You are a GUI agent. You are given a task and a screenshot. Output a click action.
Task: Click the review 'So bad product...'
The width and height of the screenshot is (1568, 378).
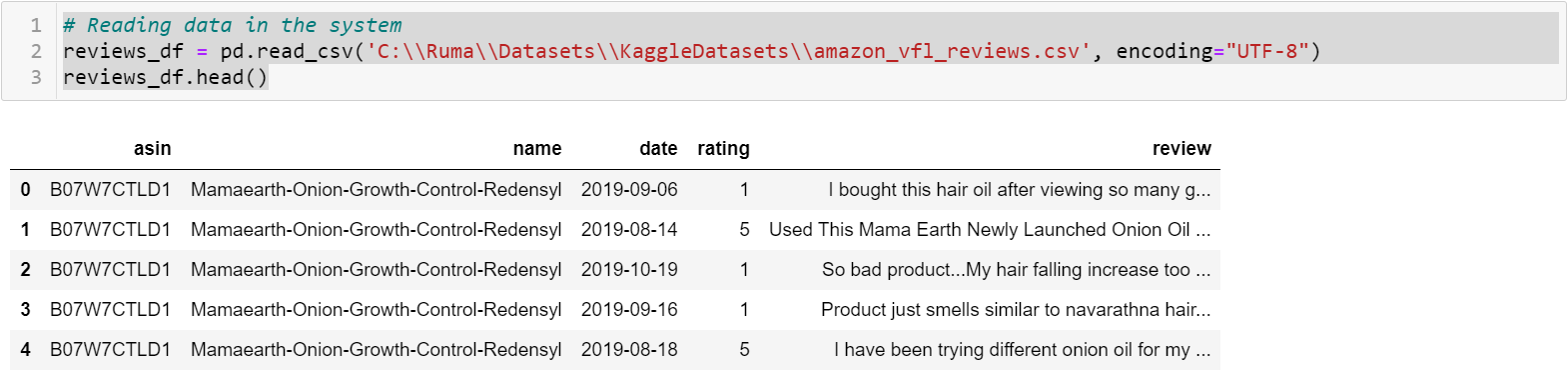point(1016,269)
